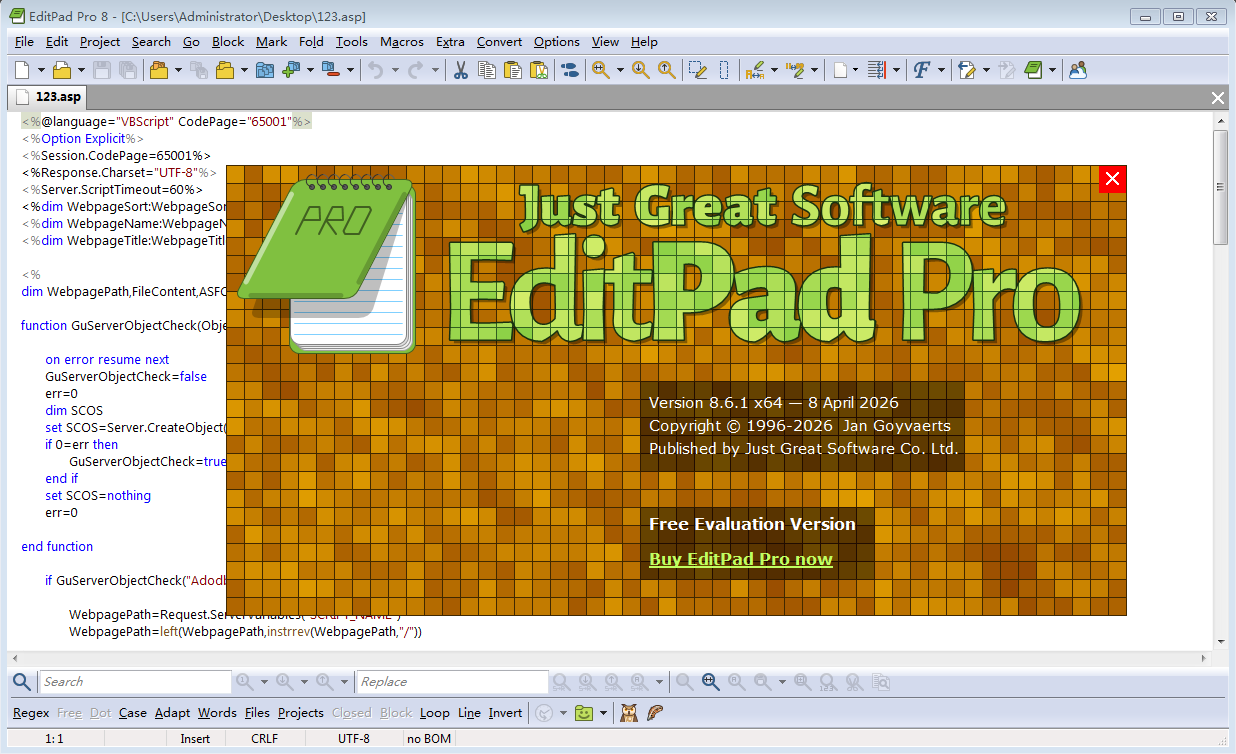Open the New file dropdown arrow

(41, 70)
